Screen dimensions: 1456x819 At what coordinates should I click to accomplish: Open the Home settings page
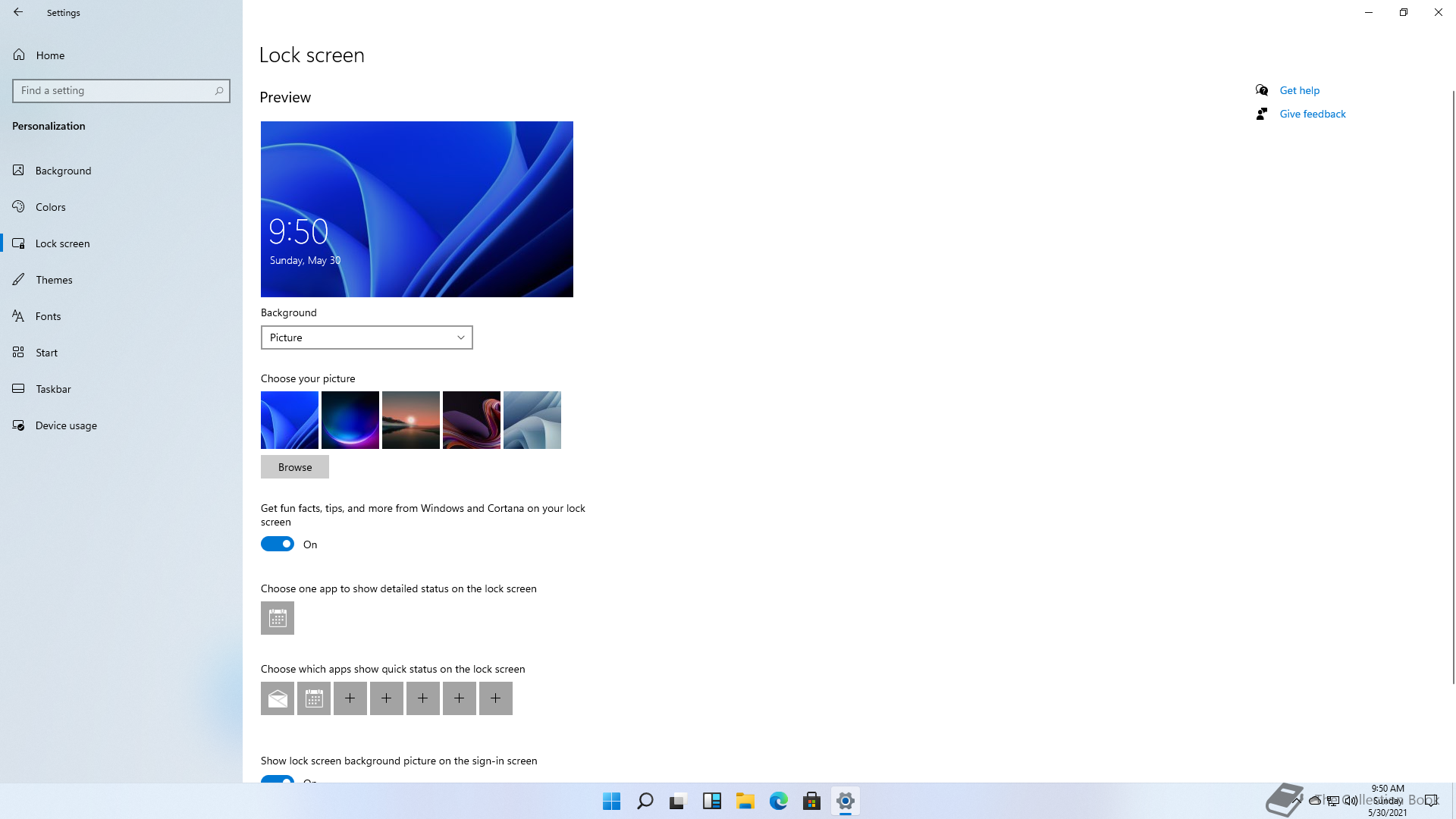click(121, 55)
